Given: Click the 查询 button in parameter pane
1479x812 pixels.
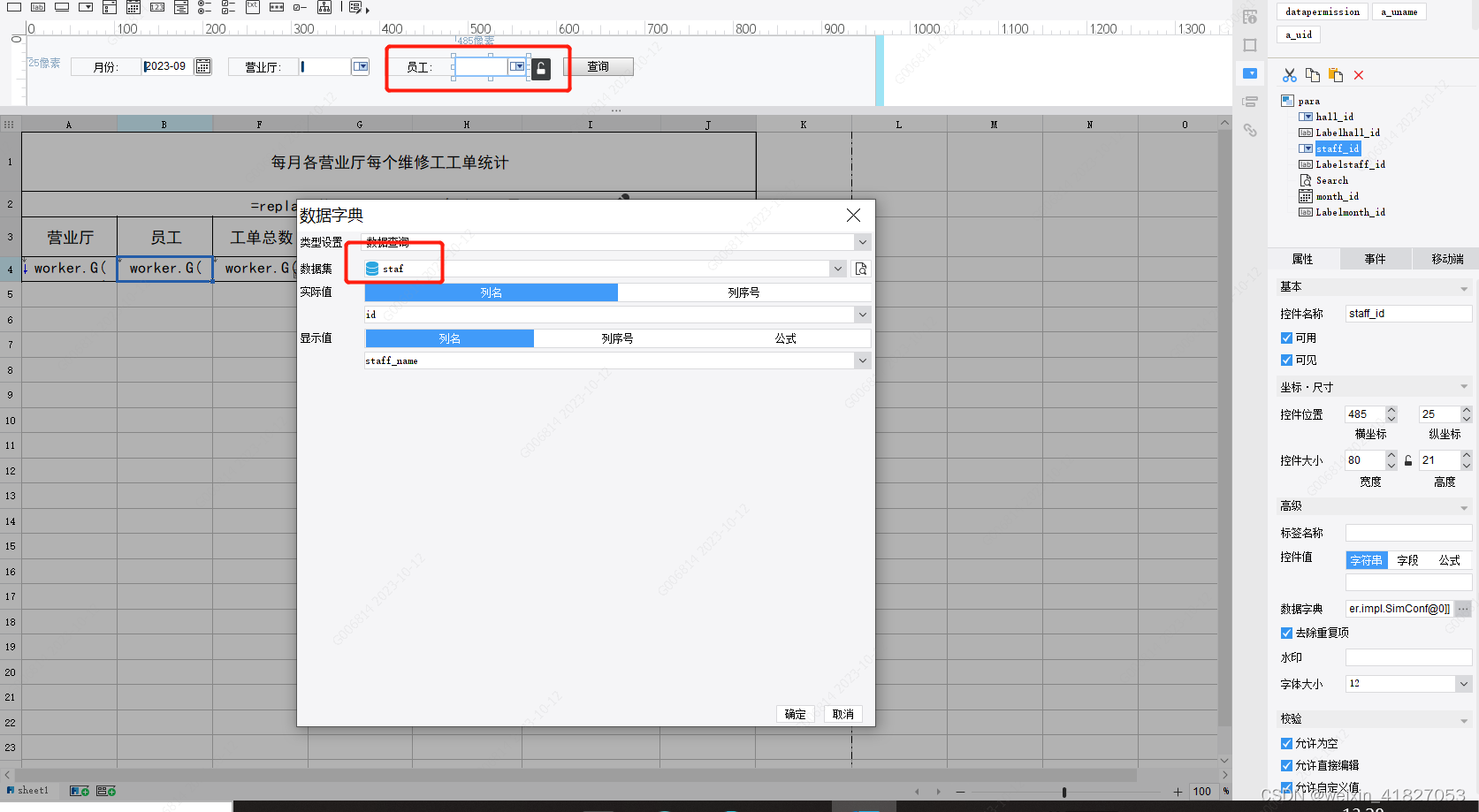Looking at the screenshot, I should [x=598, y=66].
